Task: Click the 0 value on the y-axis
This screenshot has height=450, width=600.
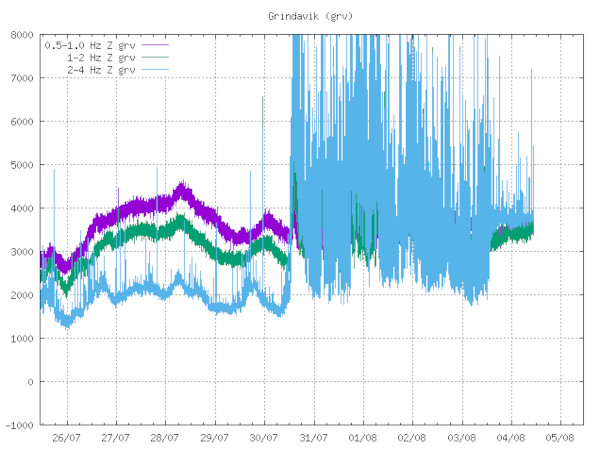Action: 30,382
